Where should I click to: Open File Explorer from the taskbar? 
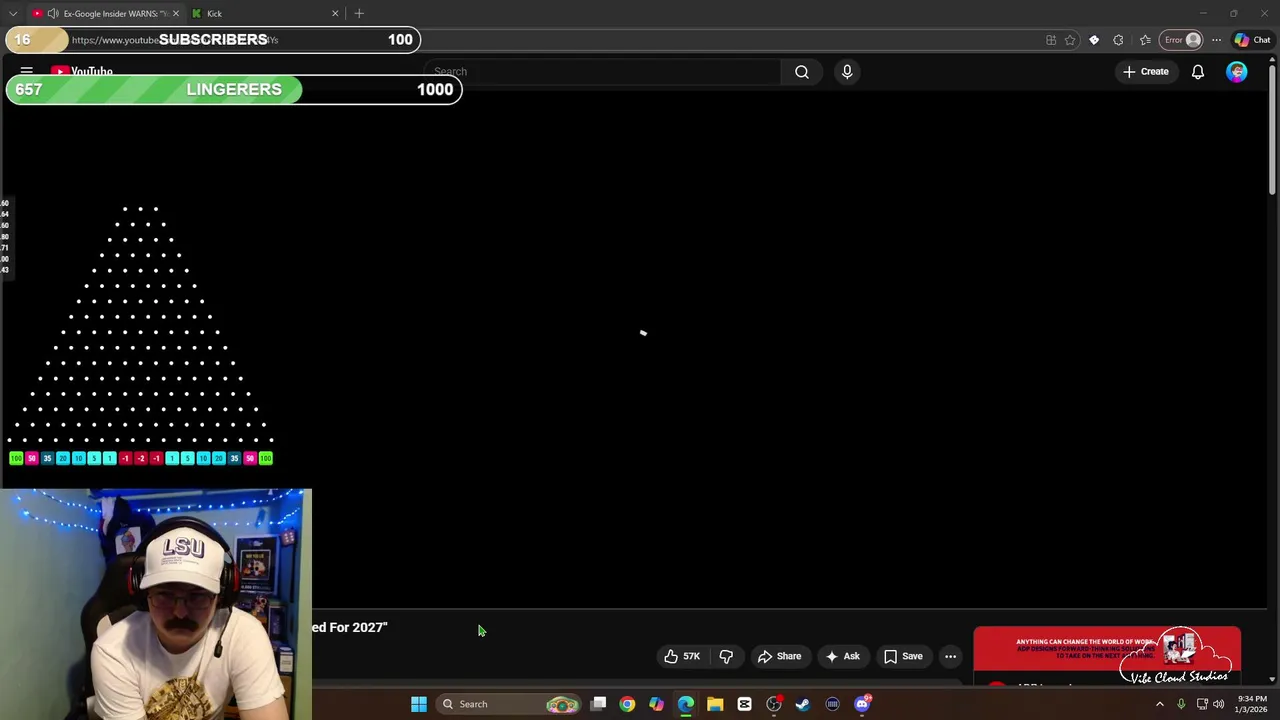(715, 704)
